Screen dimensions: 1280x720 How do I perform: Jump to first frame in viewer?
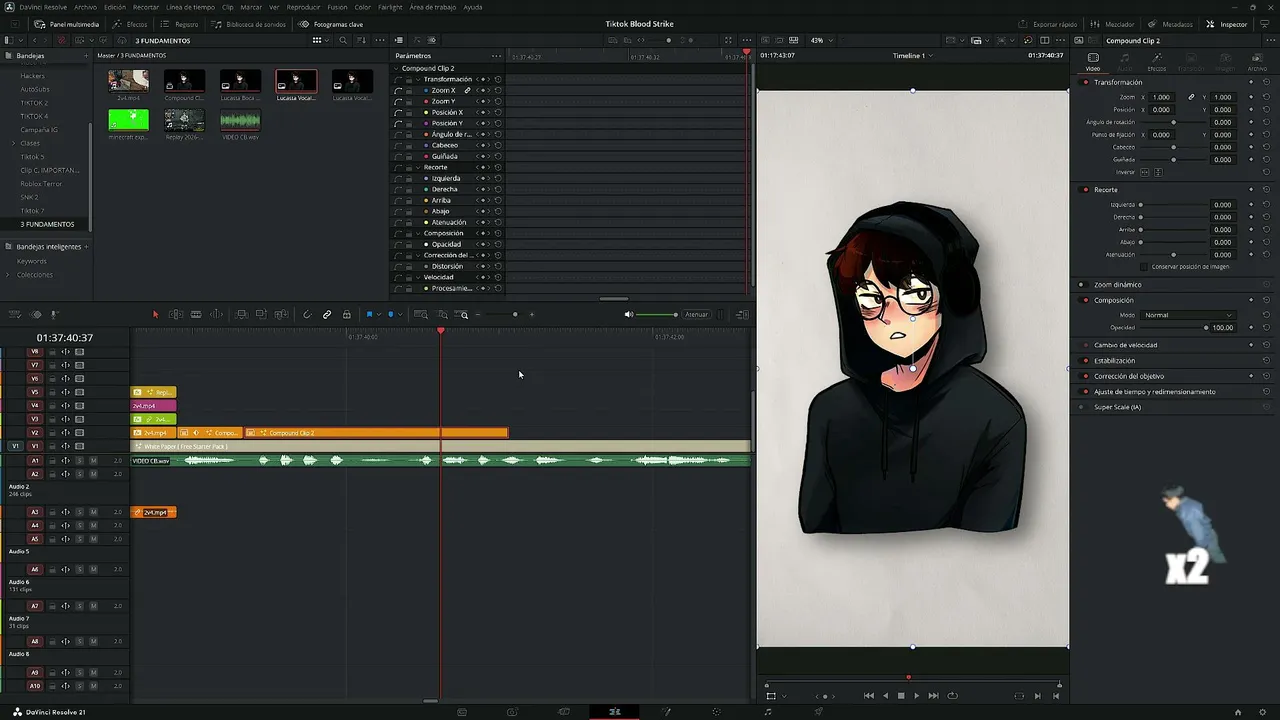(868, 696)
